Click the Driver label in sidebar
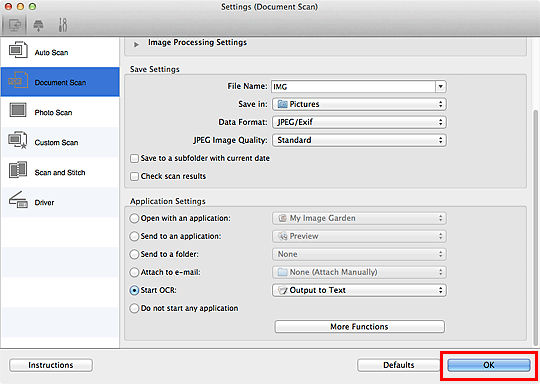The image size is (540, 384). click(44, 203)
